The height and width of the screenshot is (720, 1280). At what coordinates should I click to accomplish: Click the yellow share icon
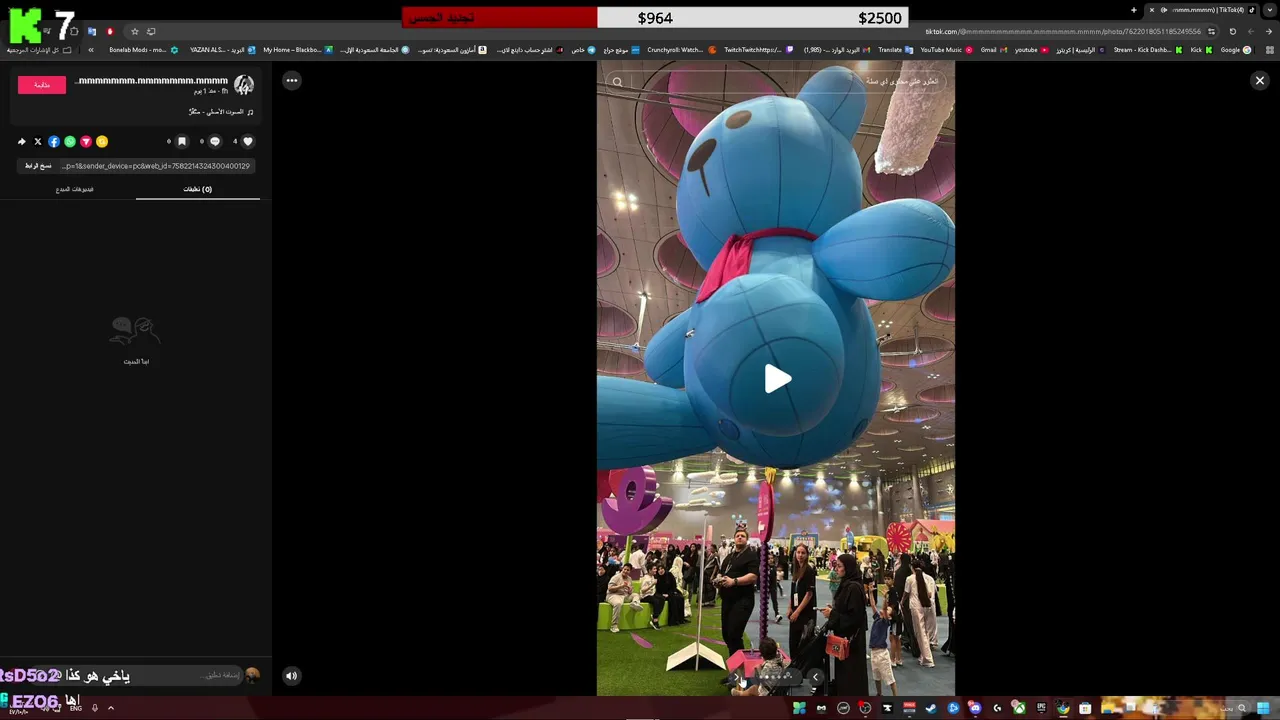102,141
